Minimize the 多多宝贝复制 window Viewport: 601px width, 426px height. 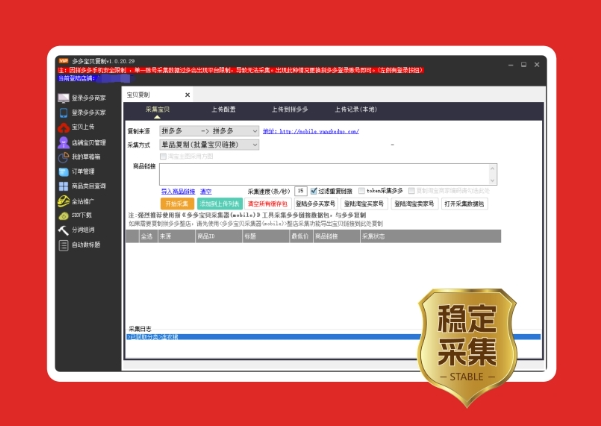pos(511,65)
